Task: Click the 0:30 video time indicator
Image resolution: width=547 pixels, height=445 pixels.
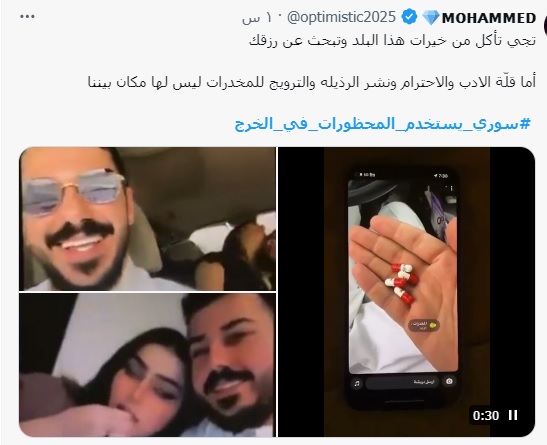Action: coord(486,415)
